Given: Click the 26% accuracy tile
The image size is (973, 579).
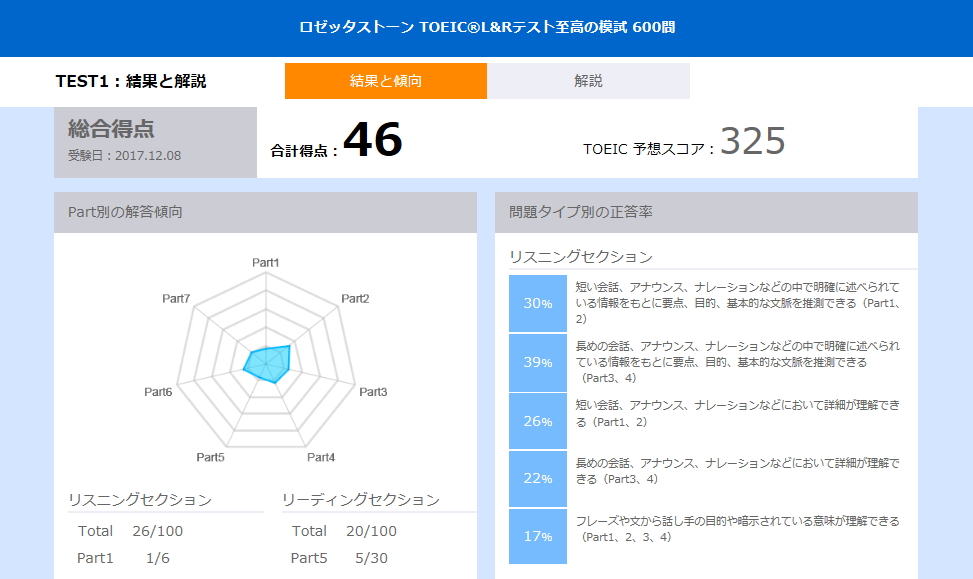Looking at the screenshot, I should (538, 421).
